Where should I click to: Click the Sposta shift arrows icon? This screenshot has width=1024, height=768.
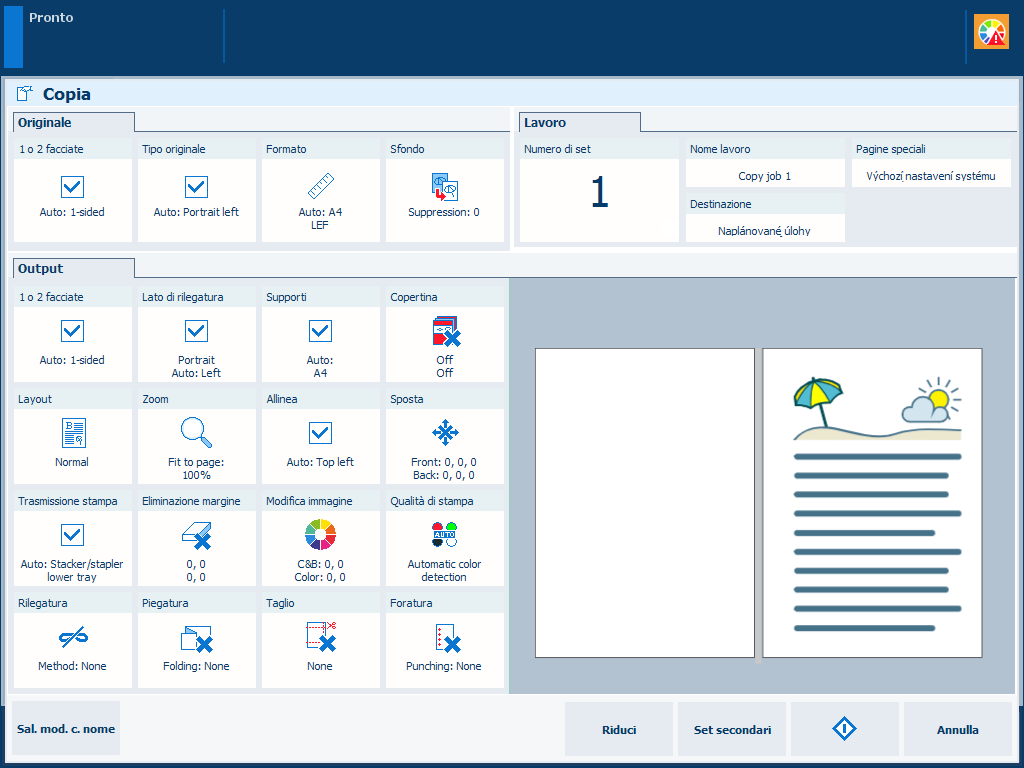[x=444, y=433]
